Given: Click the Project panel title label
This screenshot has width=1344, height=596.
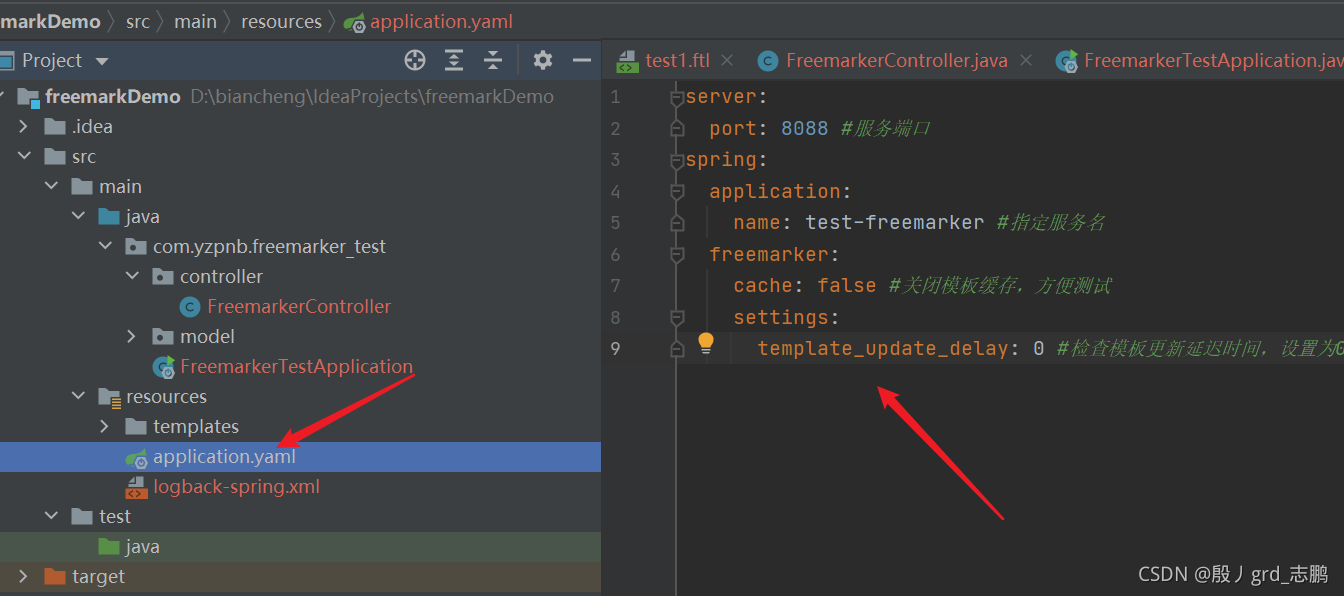Looking at the screenshot, I should point(52,61).
